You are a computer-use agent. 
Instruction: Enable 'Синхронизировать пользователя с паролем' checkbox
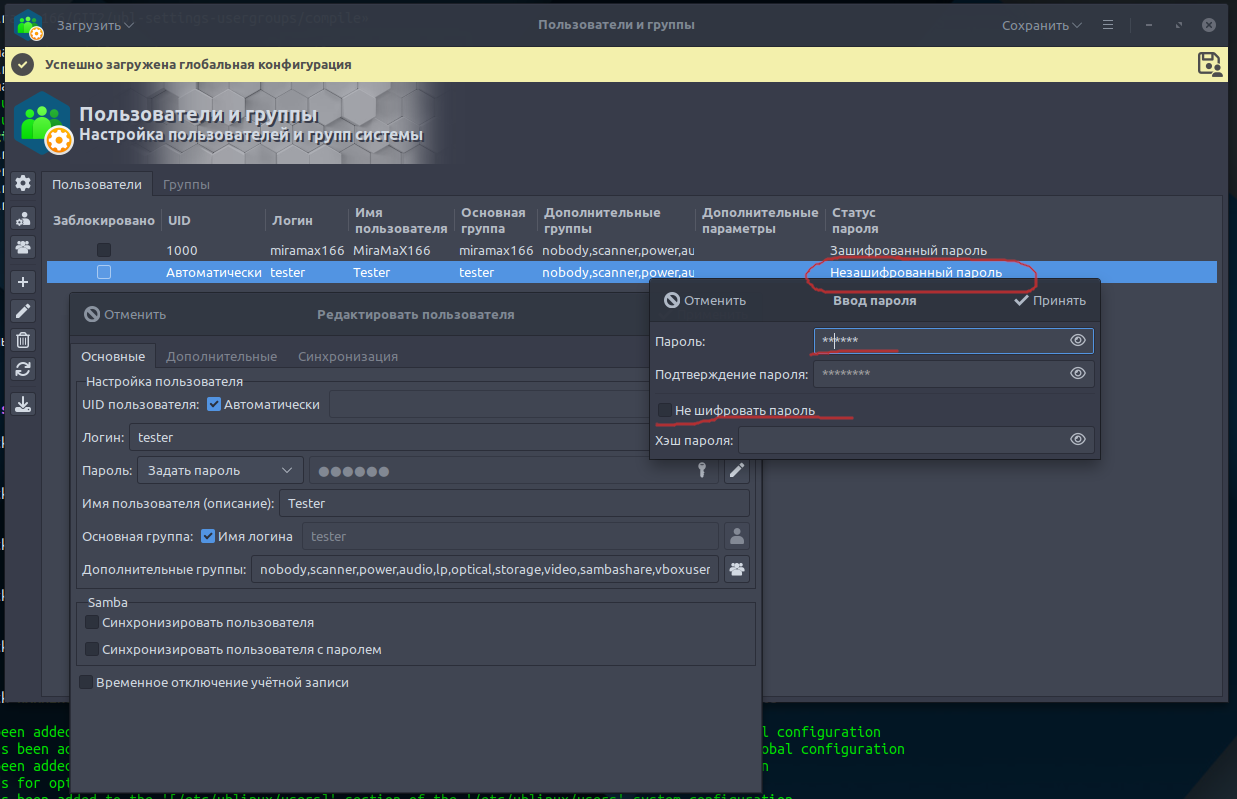coord(92,649)
